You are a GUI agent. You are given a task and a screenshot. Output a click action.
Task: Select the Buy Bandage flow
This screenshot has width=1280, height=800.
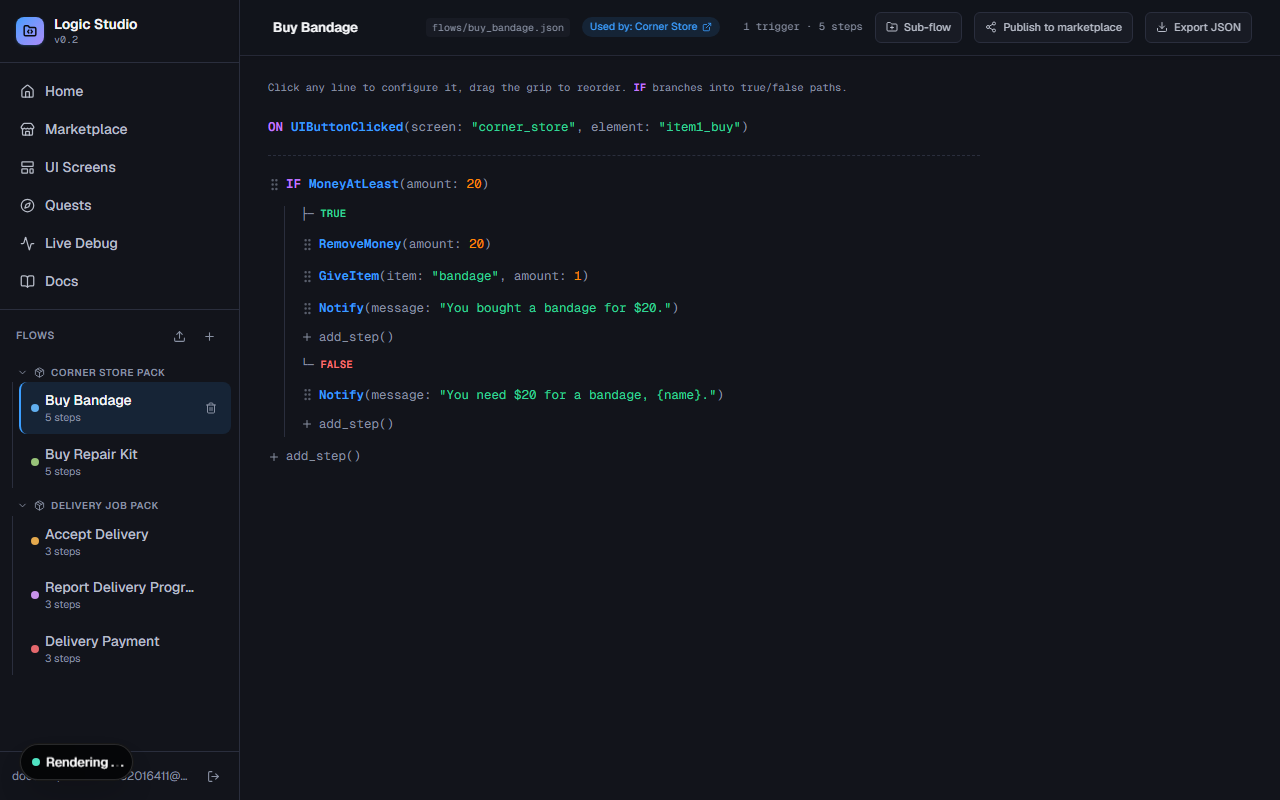125,408
